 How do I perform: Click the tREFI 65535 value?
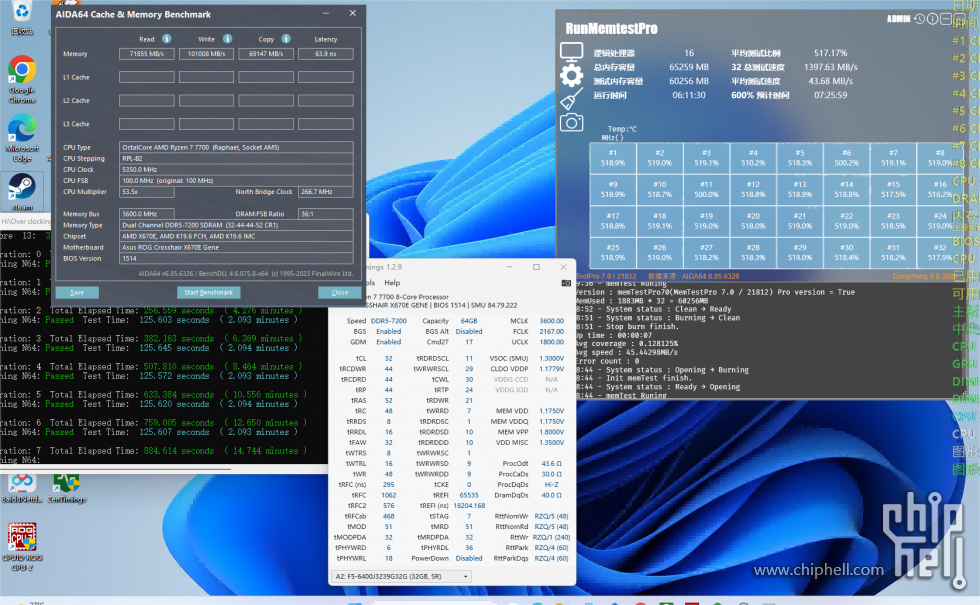click(469, 495)
